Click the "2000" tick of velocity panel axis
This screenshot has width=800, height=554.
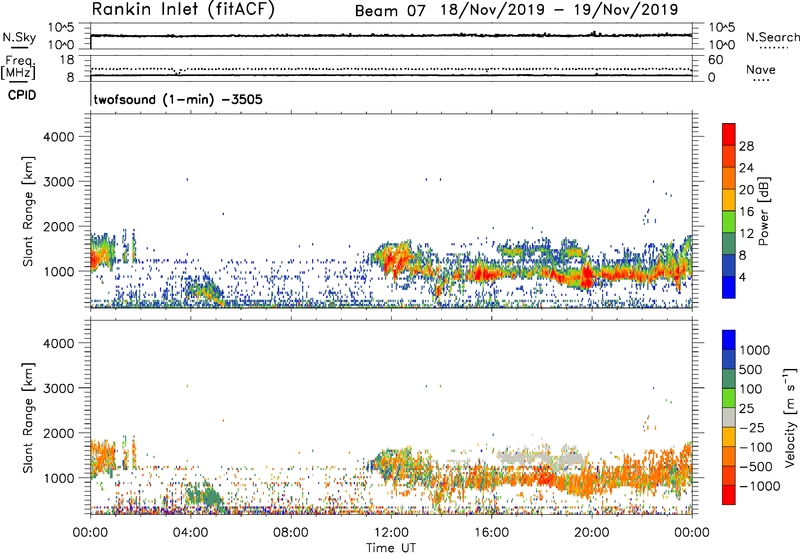click(58, 433)
